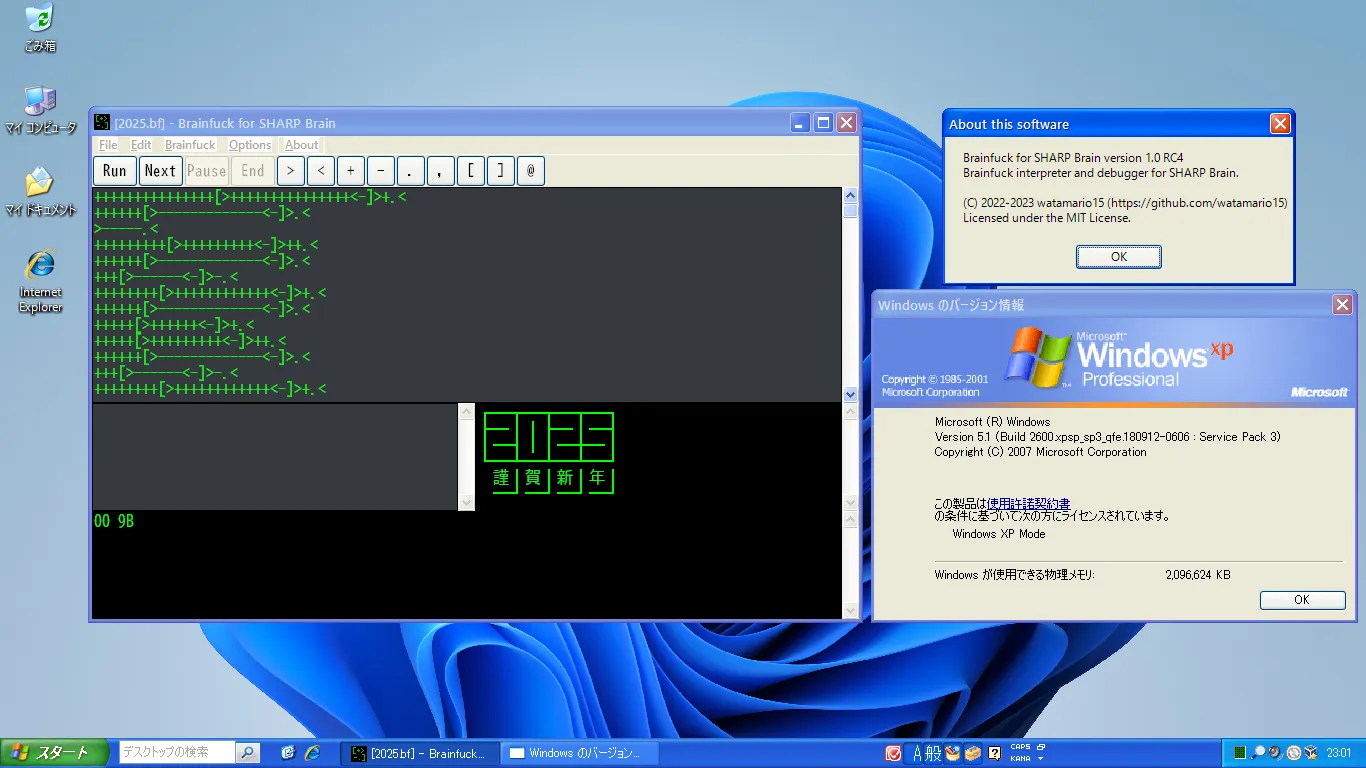The width and height of the screenshot is (1366, 768).
Task: Open IME tools box icon
Action: click(973, 753)
